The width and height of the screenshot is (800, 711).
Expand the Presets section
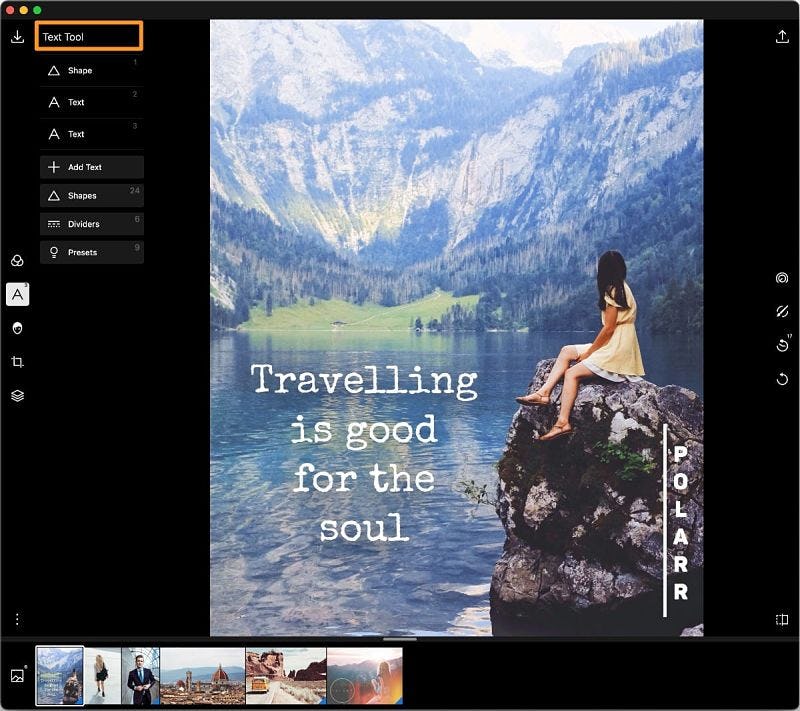click(91, 252)
